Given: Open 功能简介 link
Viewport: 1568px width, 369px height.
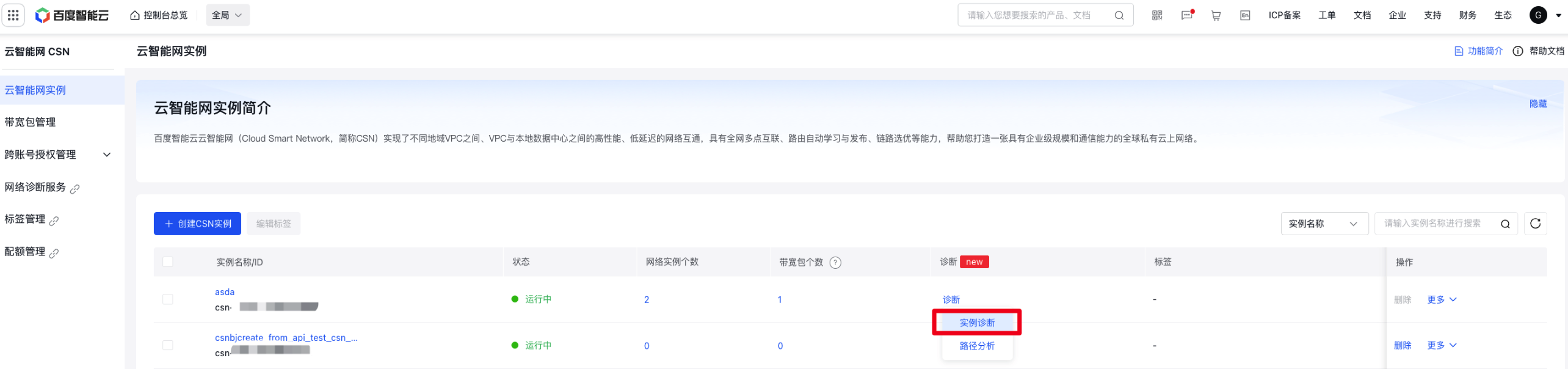Looking at the screenshot, I should [1478, 51].
